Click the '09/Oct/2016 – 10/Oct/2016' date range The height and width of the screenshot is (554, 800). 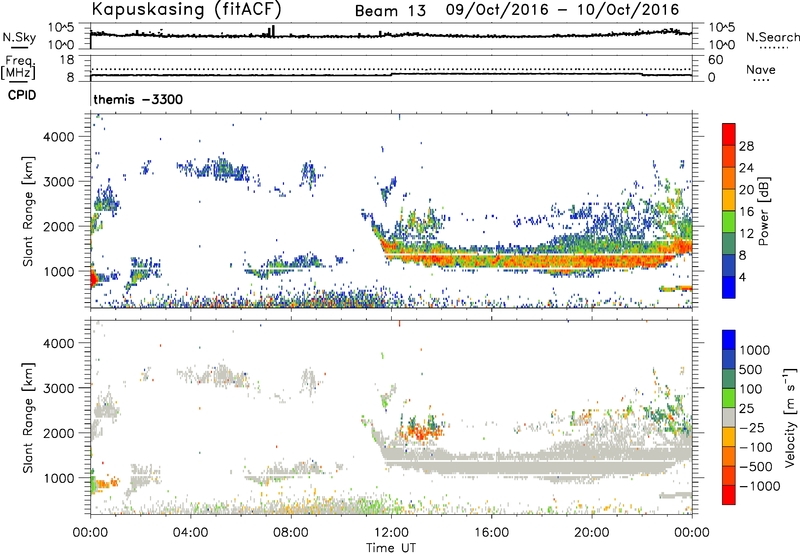tap(562, 10)
